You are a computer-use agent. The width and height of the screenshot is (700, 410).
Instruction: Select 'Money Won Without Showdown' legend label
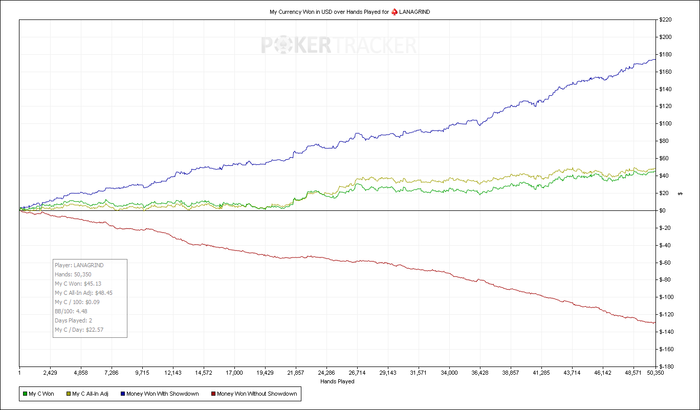pyautogui.click(x=257, y=394)
